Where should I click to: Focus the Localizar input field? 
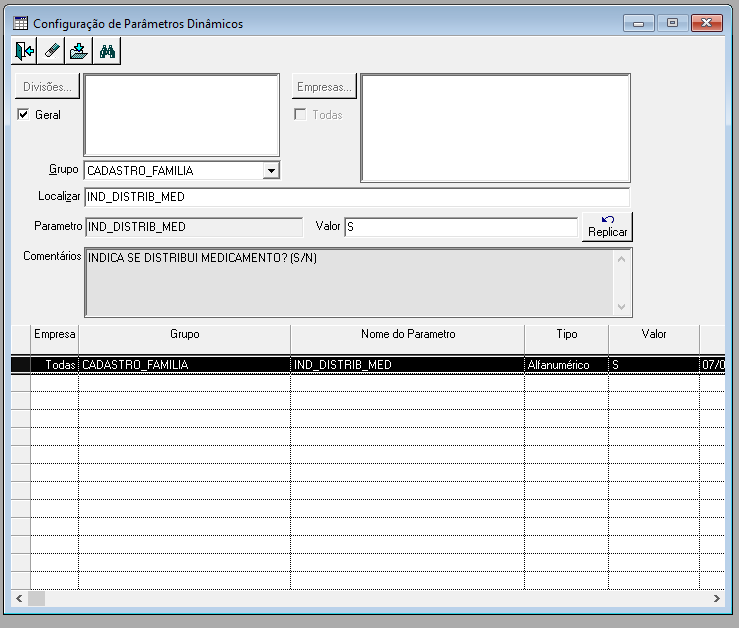357,197
